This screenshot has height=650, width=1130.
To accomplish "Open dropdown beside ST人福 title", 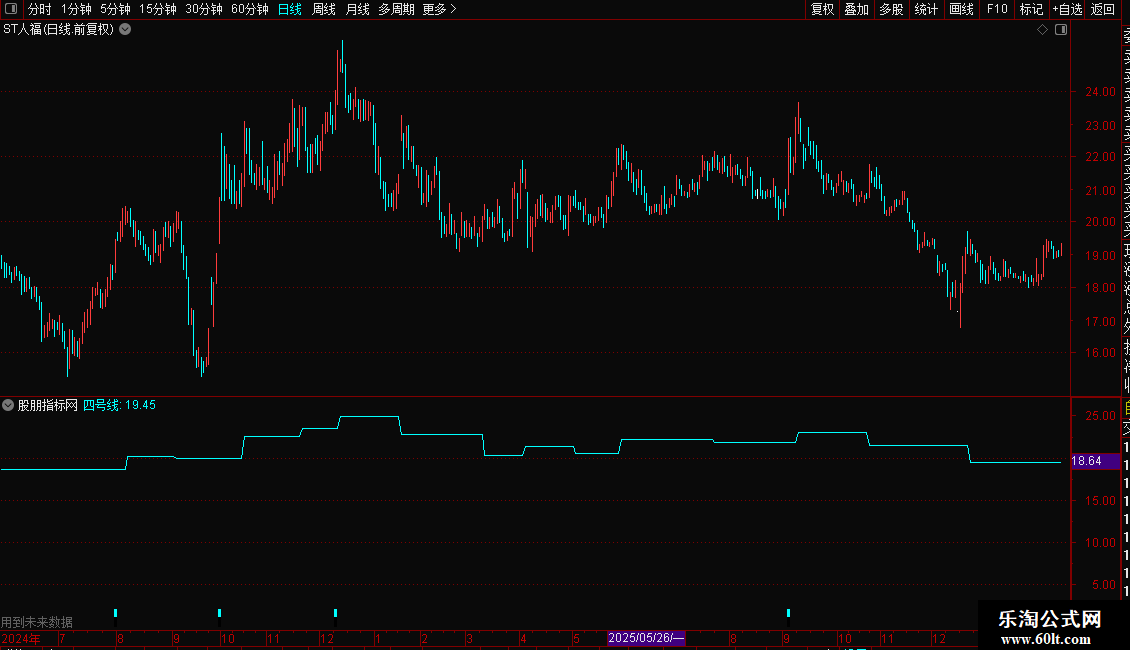I will click(125, 30).
